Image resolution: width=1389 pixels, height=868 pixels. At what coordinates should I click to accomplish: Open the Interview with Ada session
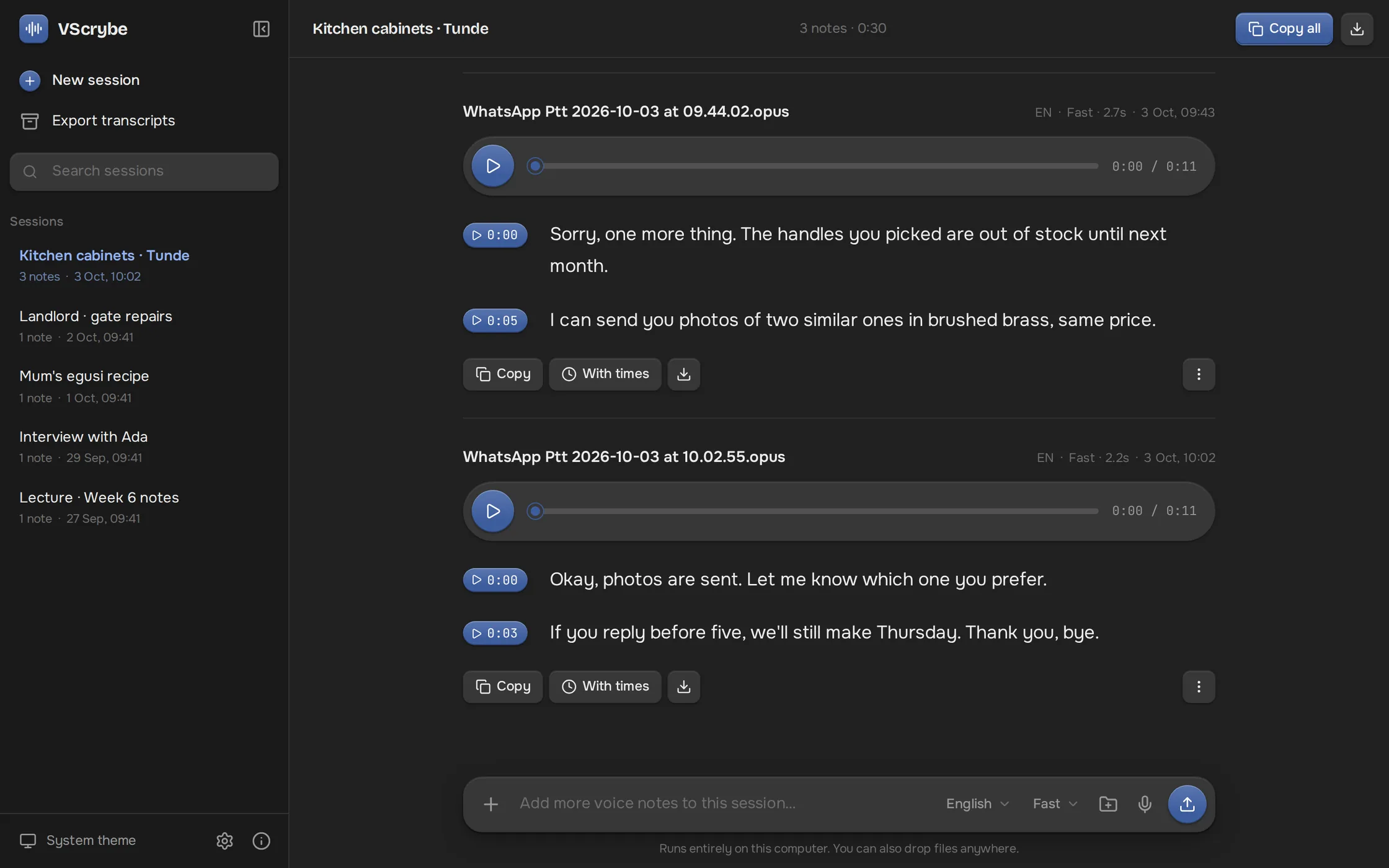[x=144, y=446]
